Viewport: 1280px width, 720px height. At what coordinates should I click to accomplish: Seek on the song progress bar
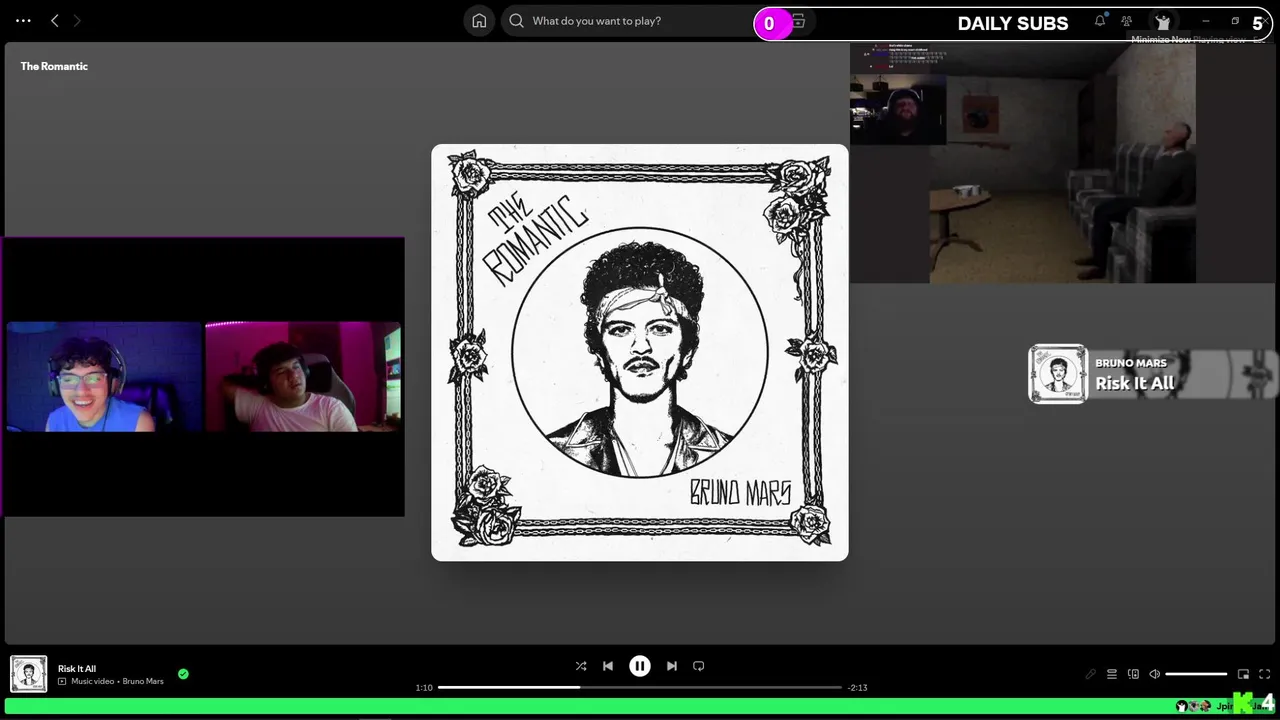coord(640,687)
